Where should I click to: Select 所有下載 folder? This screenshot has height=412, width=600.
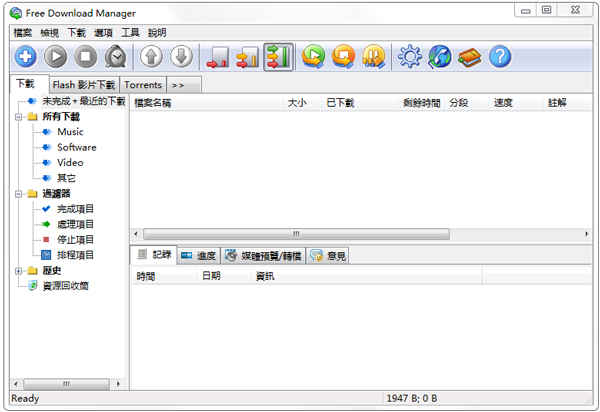coord(61,117)
